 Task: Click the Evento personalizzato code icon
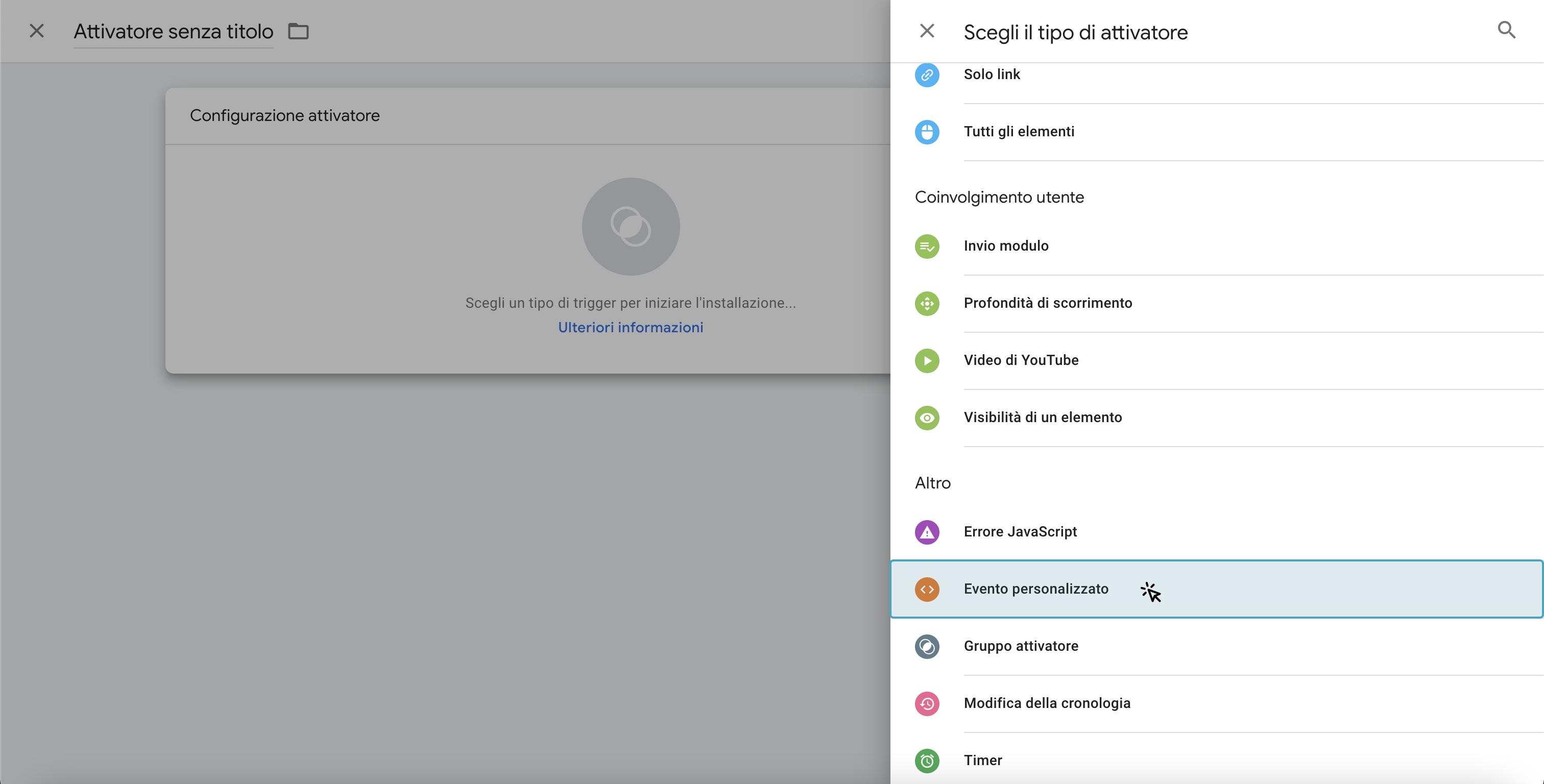(x=927, y=589)
